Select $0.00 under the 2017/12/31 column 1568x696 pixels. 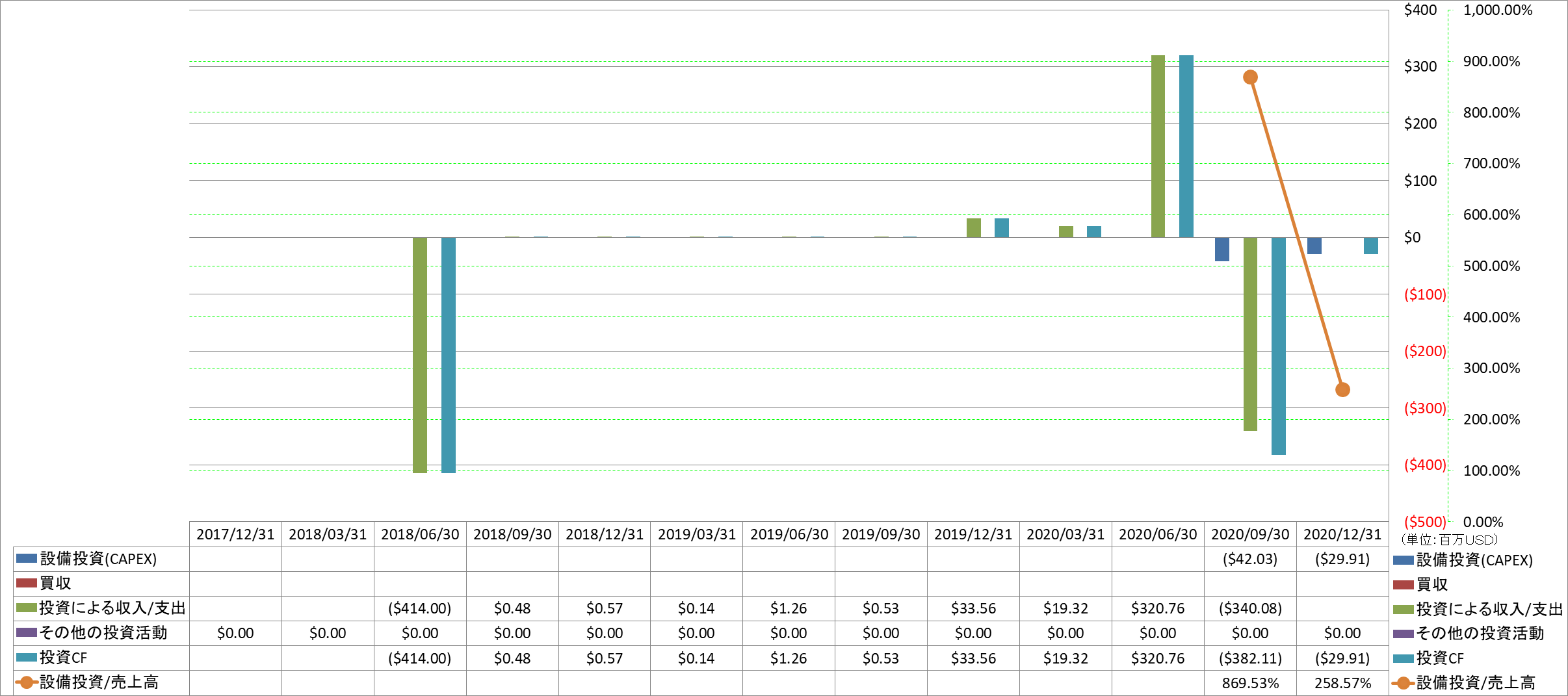click(235, 633)
